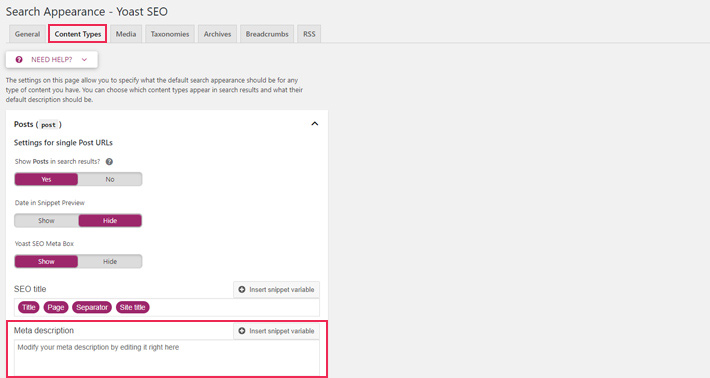Click Insert snippet variable for Meta description
Screen dimensions: 710x378
pos(276,331)
